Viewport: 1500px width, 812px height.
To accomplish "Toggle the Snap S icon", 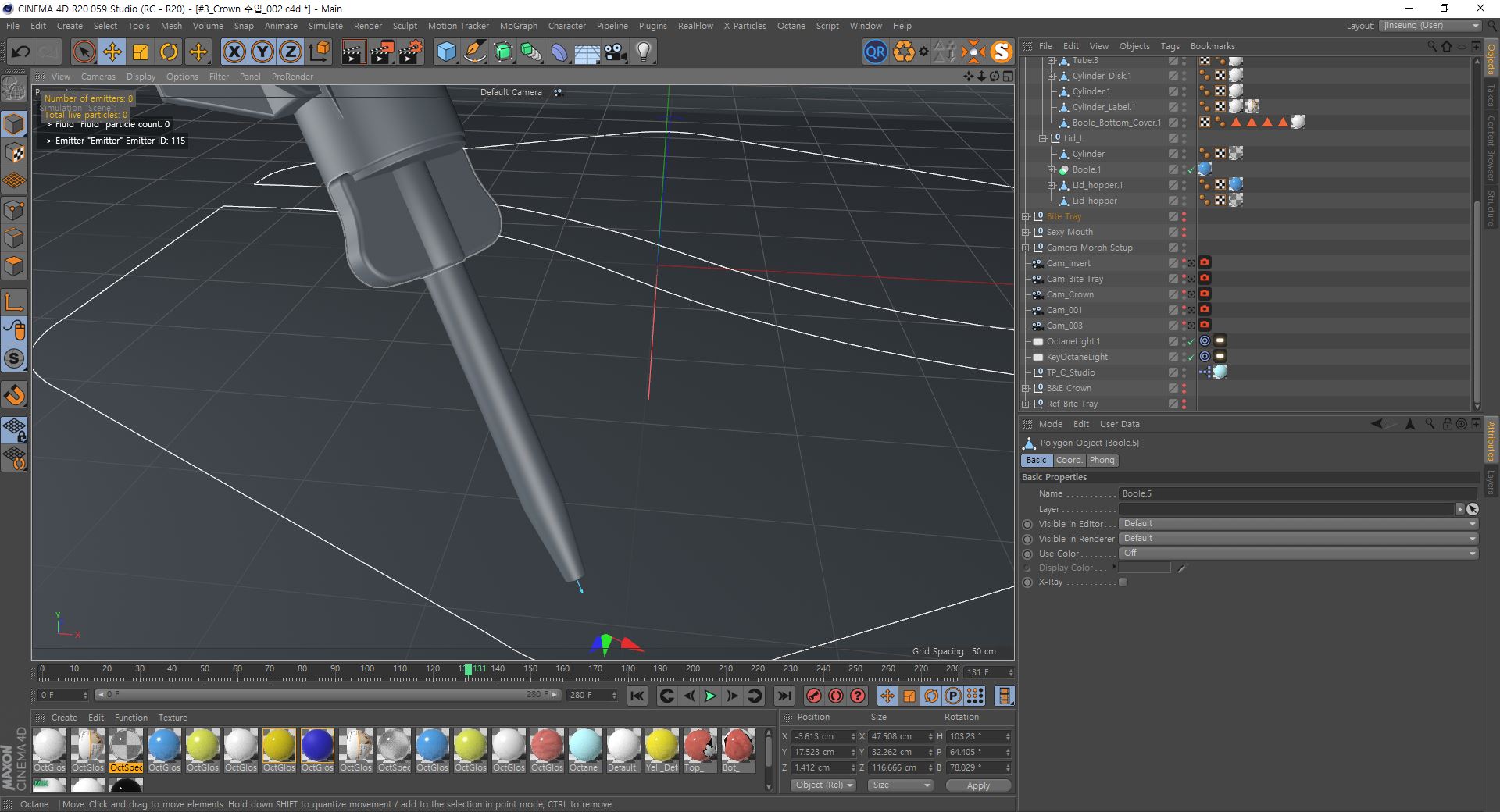I will click(x=14, y=358).
